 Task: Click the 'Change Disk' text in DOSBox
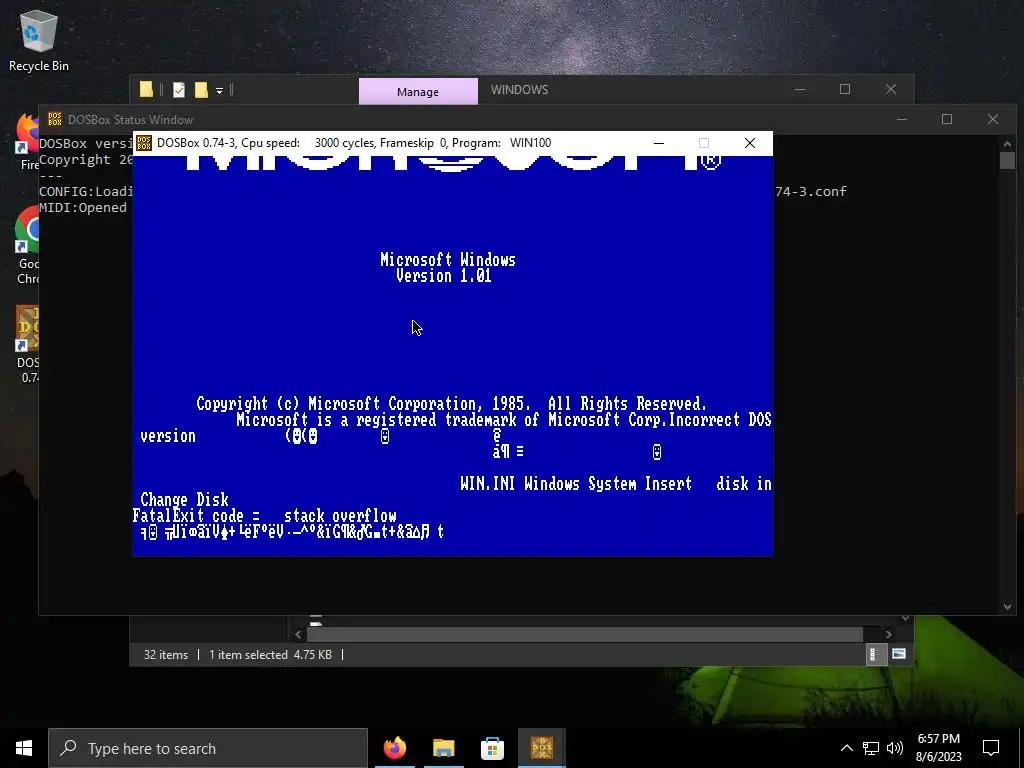[x=184, y=500]
